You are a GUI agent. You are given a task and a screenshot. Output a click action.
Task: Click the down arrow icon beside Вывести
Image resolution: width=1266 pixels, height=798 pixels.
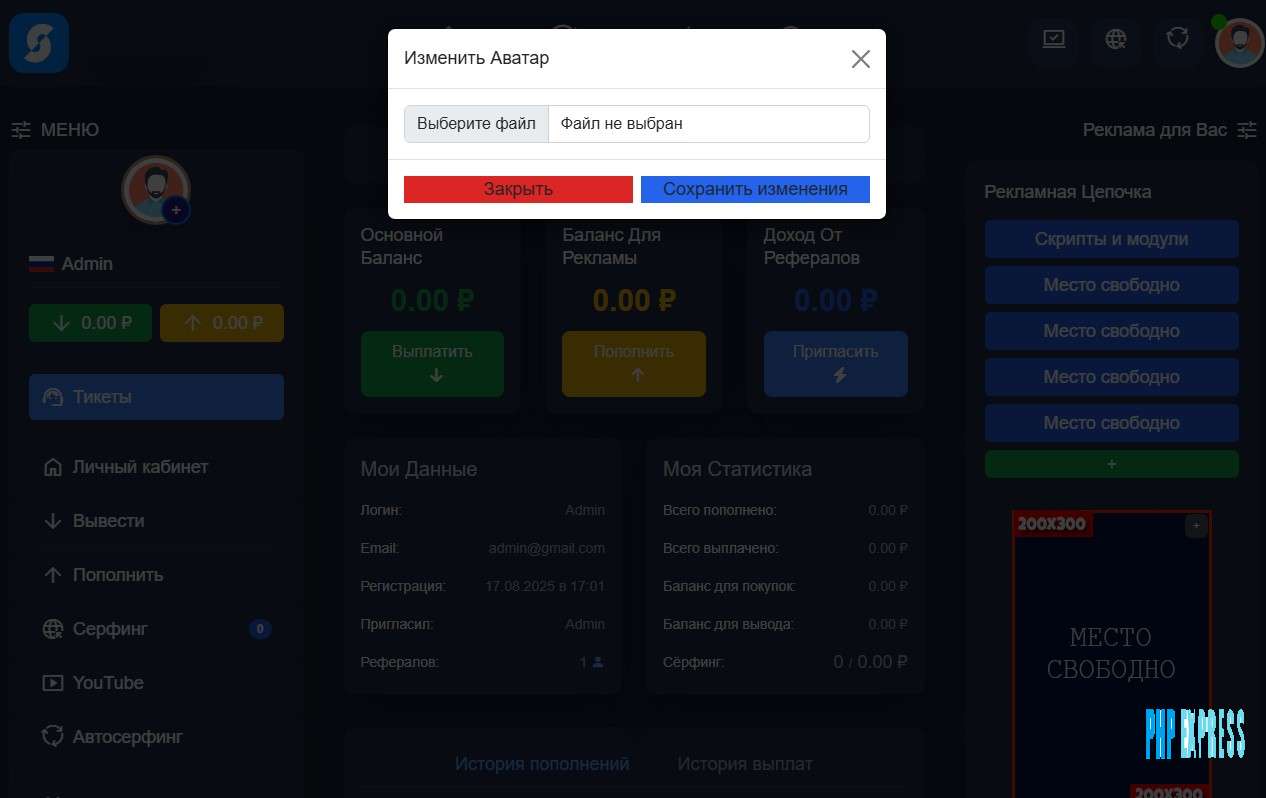(x=52, y=521)
